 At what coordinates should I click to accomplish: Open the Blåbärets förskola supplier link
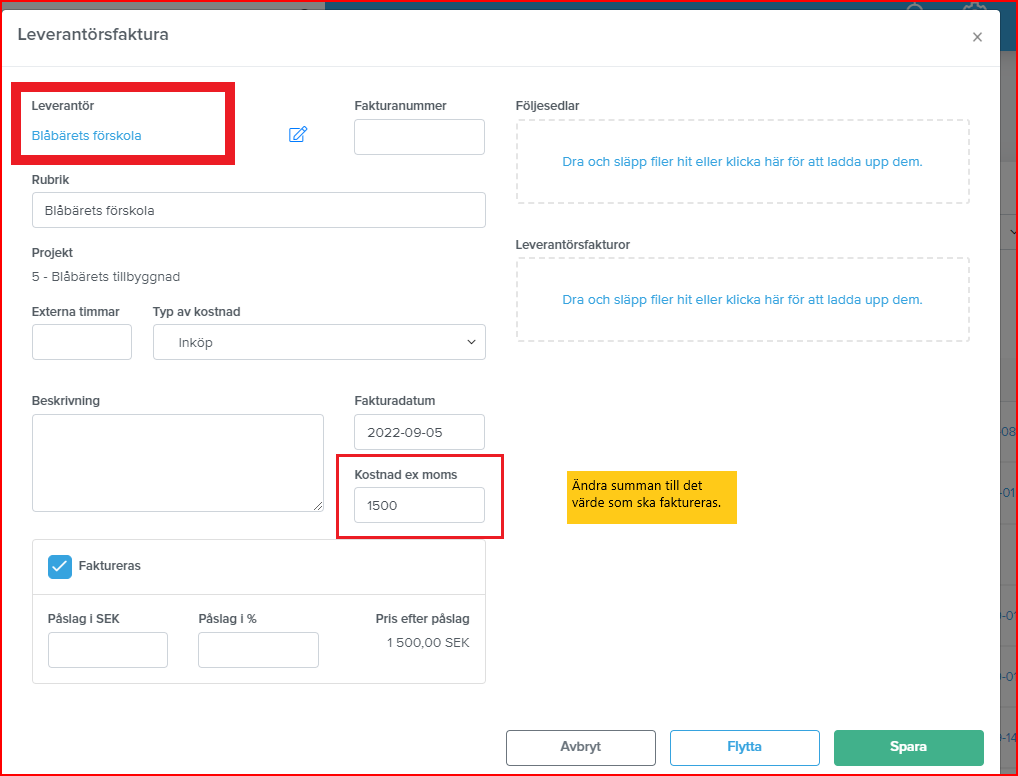coord(86,136)
